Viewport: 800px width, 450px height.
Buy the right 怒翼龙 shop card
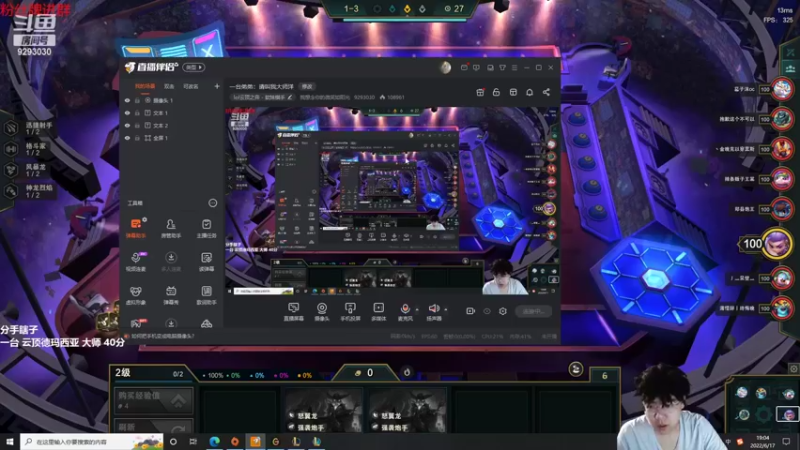click(408, 410)
